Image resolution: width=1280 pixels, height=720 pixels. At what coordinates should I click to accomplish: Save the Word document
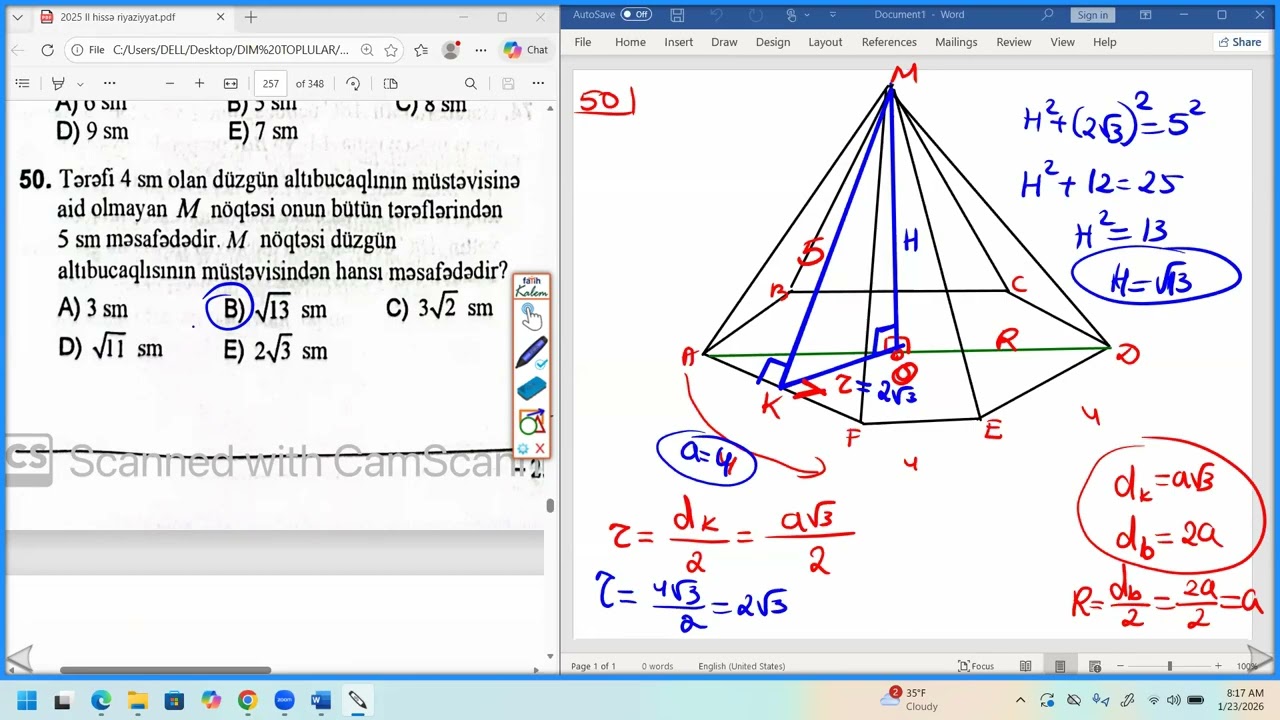coord(677,15)
